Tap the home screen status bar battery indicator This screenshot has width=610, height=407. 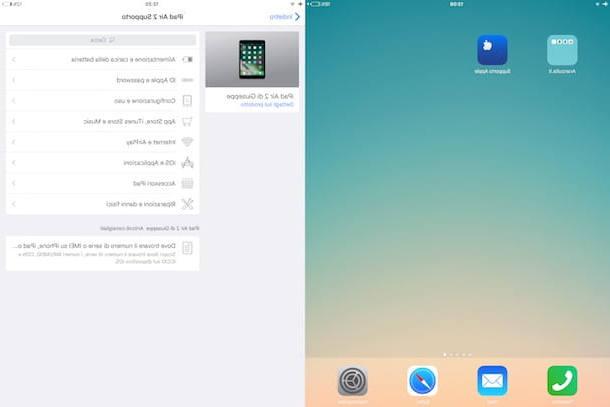pos(315,4)
